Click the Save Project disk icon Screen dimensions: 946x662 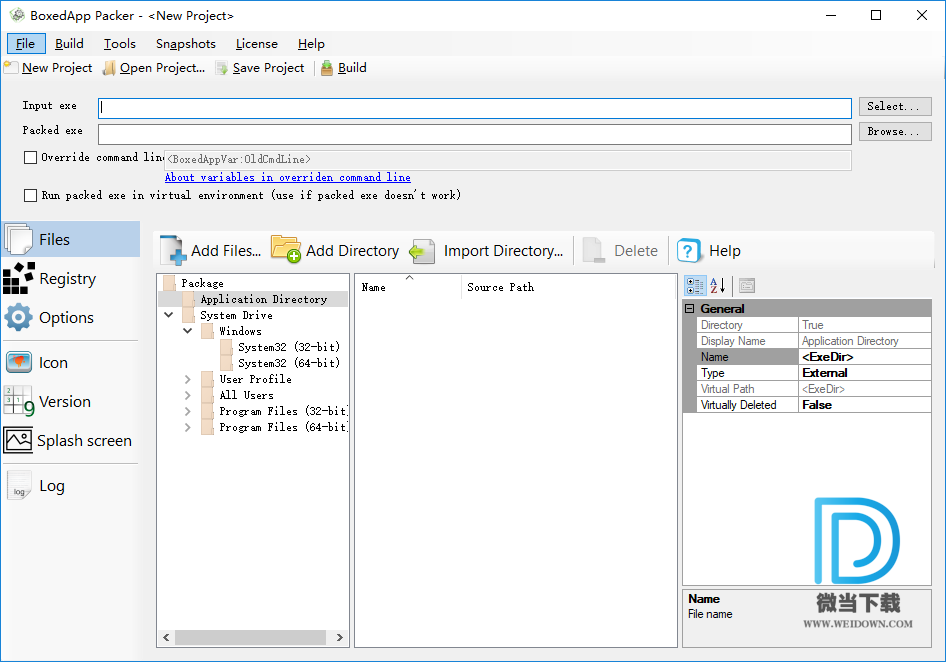click(222, 68)
